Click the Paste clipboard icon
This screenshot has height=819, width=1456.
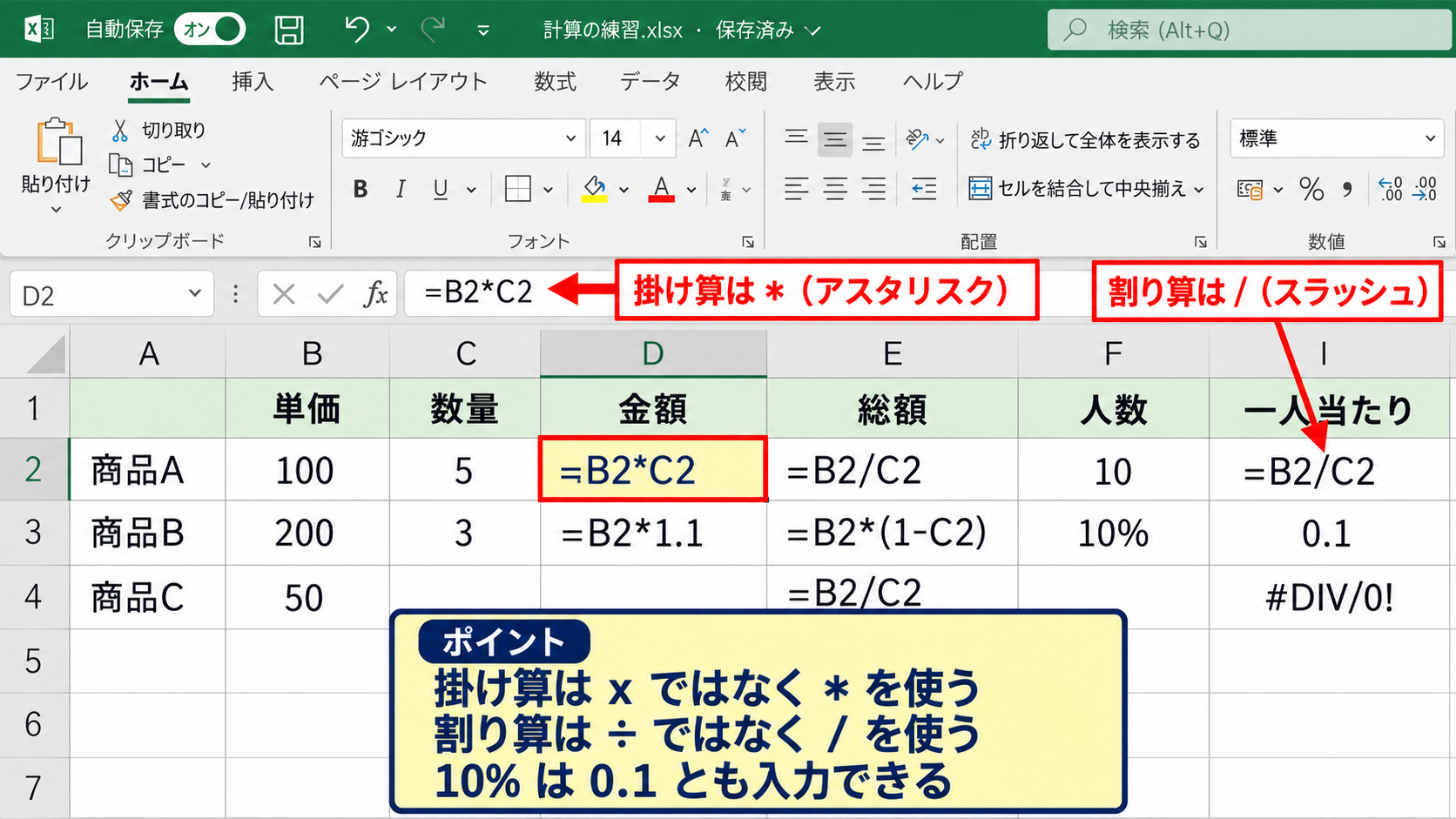[x=58, y=142]
